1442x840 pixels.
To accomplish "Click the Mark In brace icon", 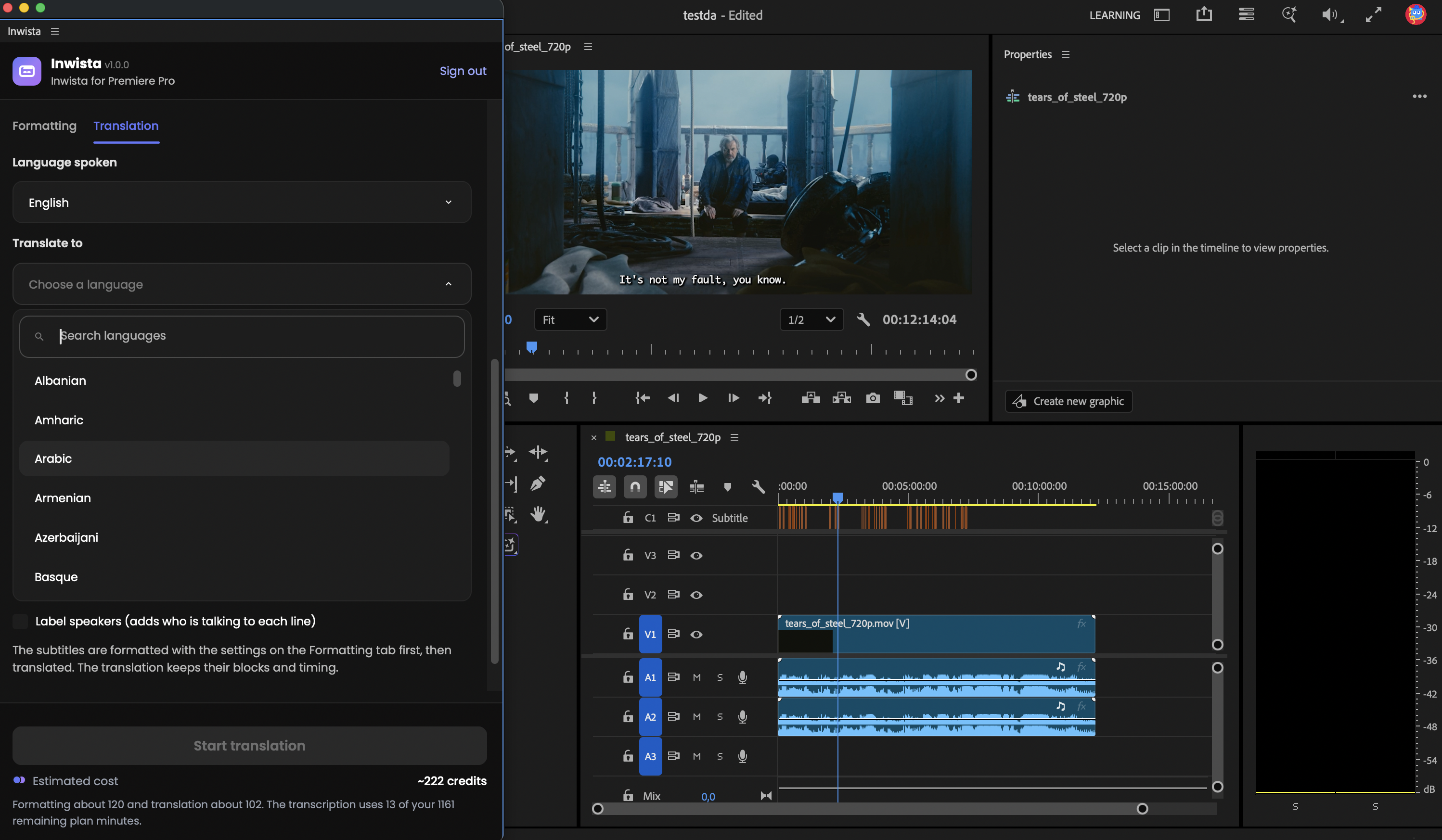I will 566,398.
